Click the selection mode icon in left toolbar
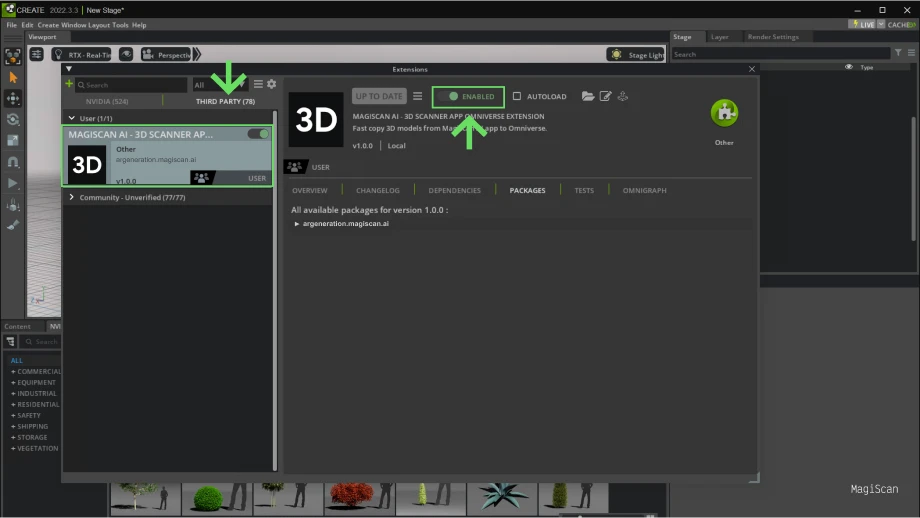 (12, 56)
